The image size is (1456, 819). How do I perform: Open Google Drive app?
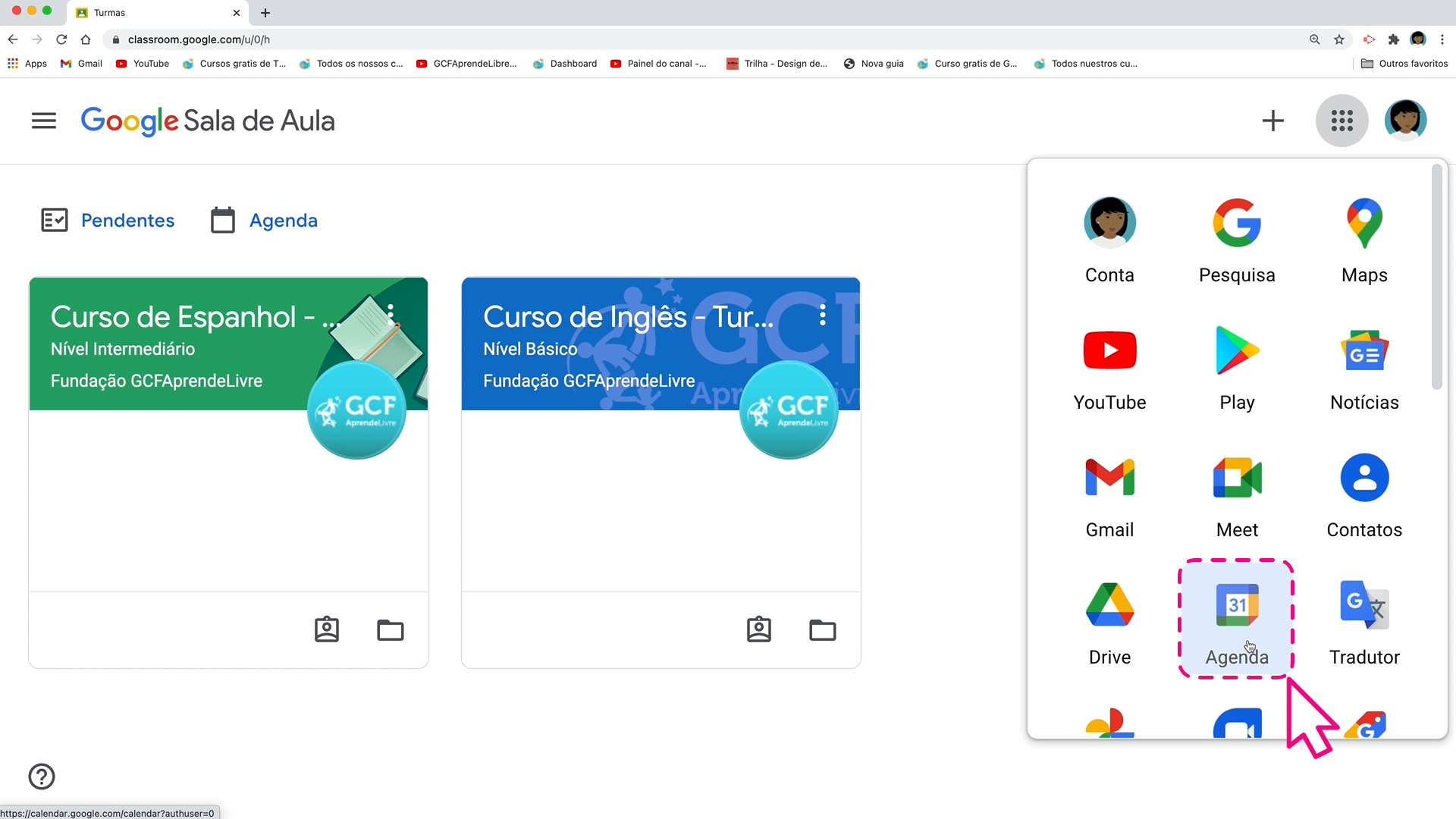coord(1110,619)
